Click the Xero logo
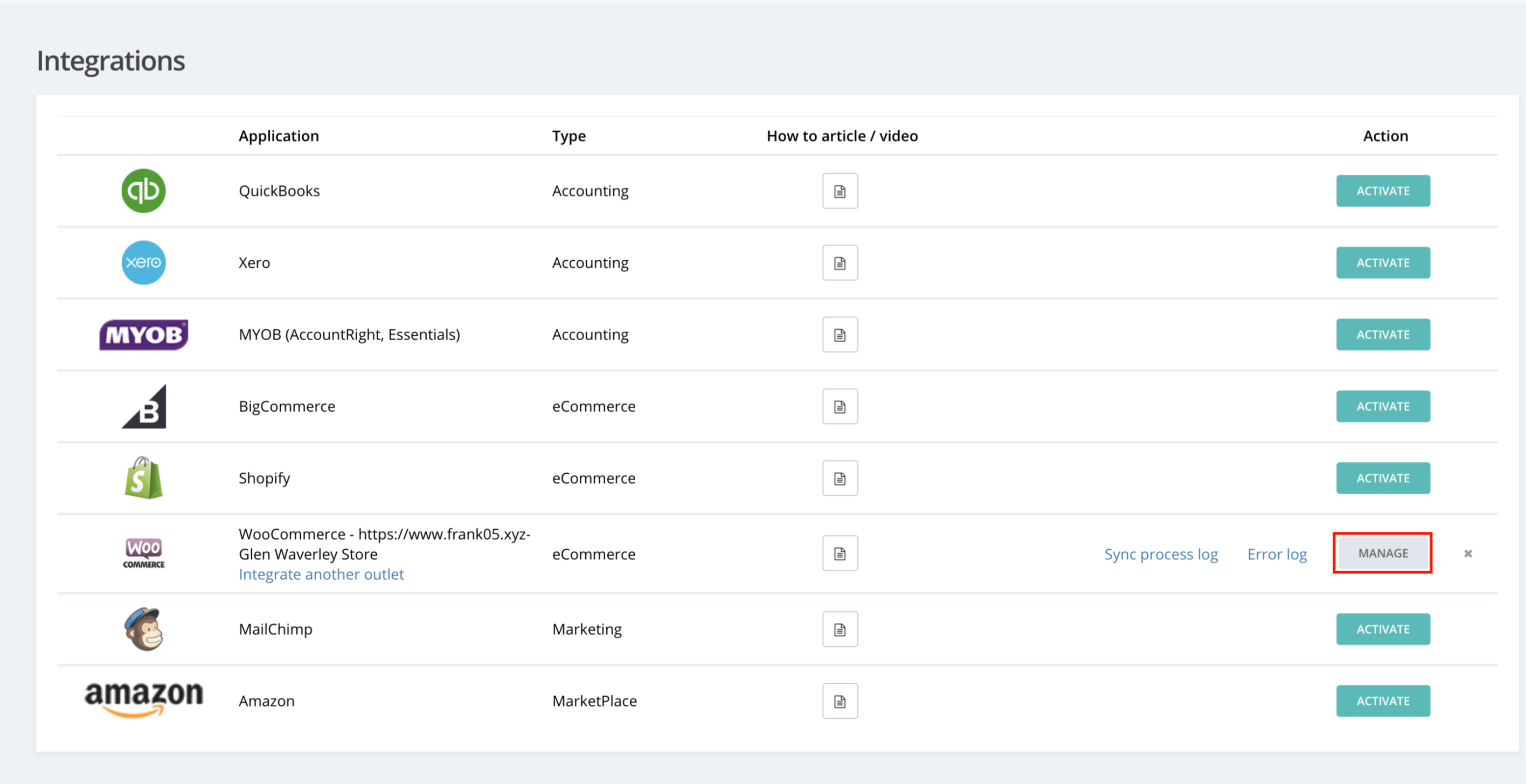This screenshot has height=784, width=1526. tap(143, 262)
